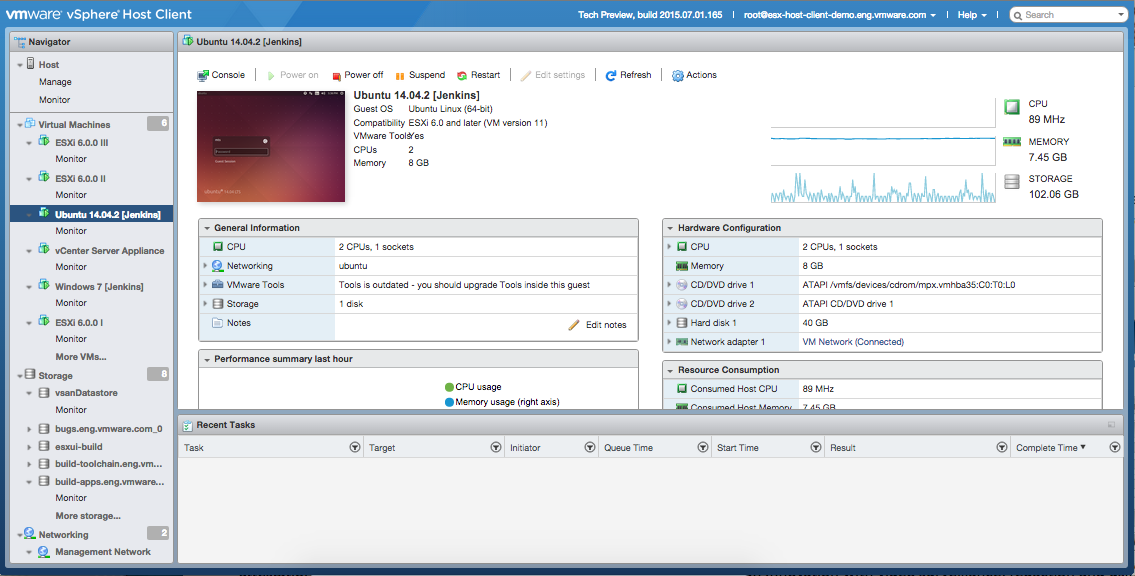Click the Search input field

pos(1068,14)
